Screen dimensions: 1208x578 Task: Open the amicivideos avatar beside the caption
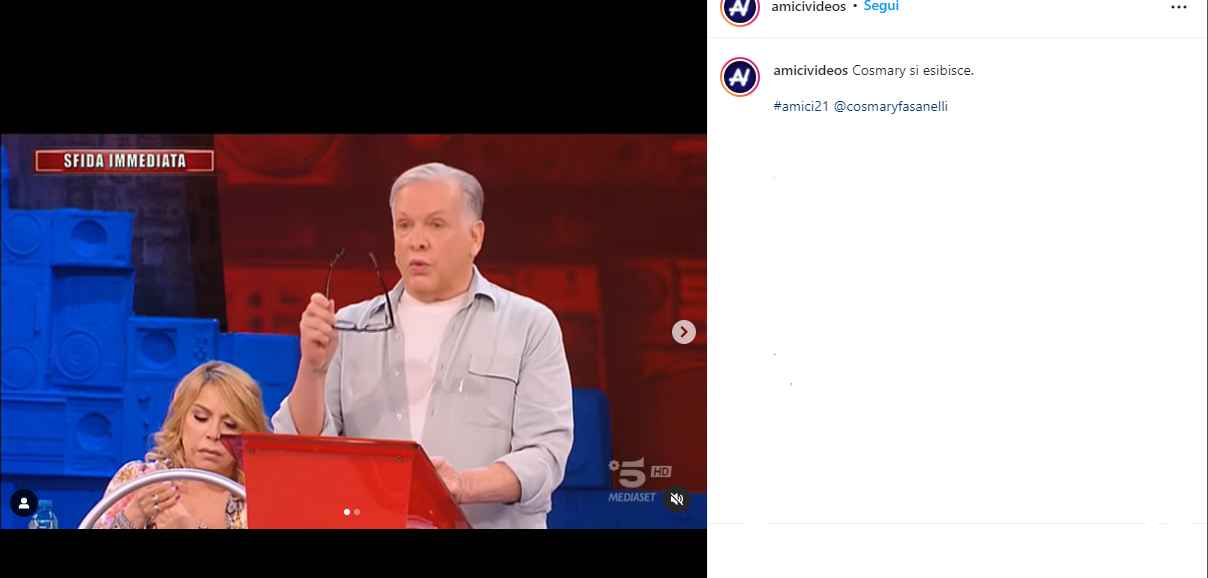pyautogui.click(x=740, y=77)
